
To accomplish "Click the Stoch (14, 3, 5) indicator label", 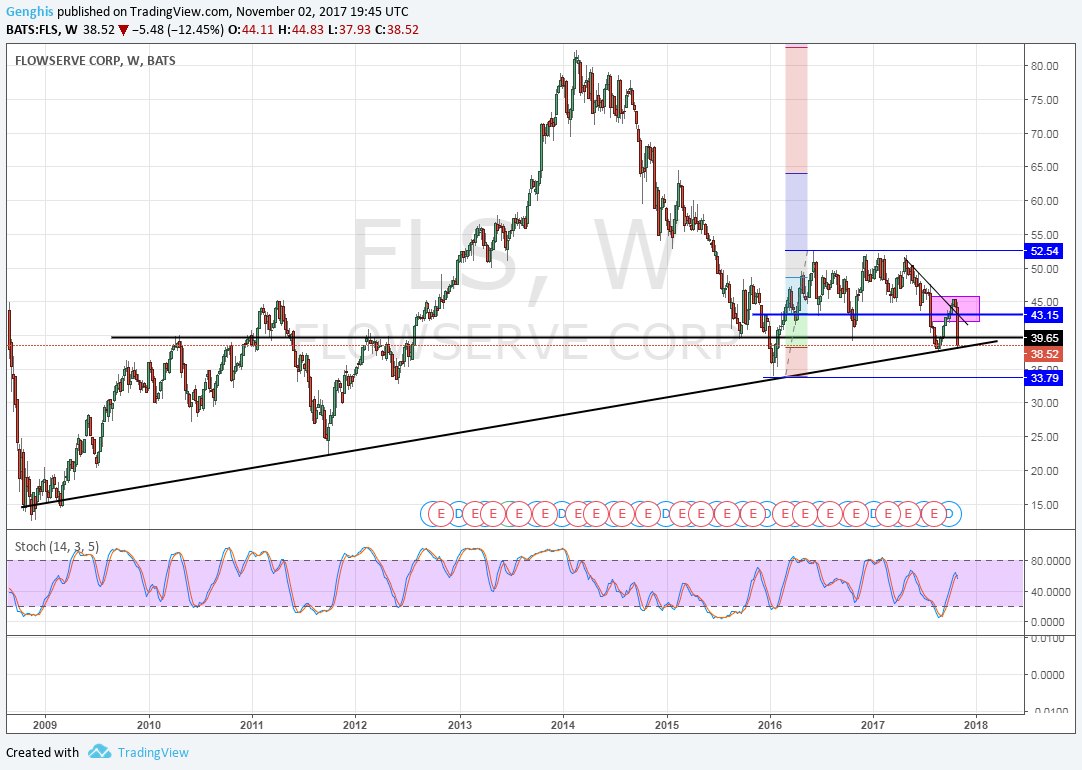I will coord(57,546).
